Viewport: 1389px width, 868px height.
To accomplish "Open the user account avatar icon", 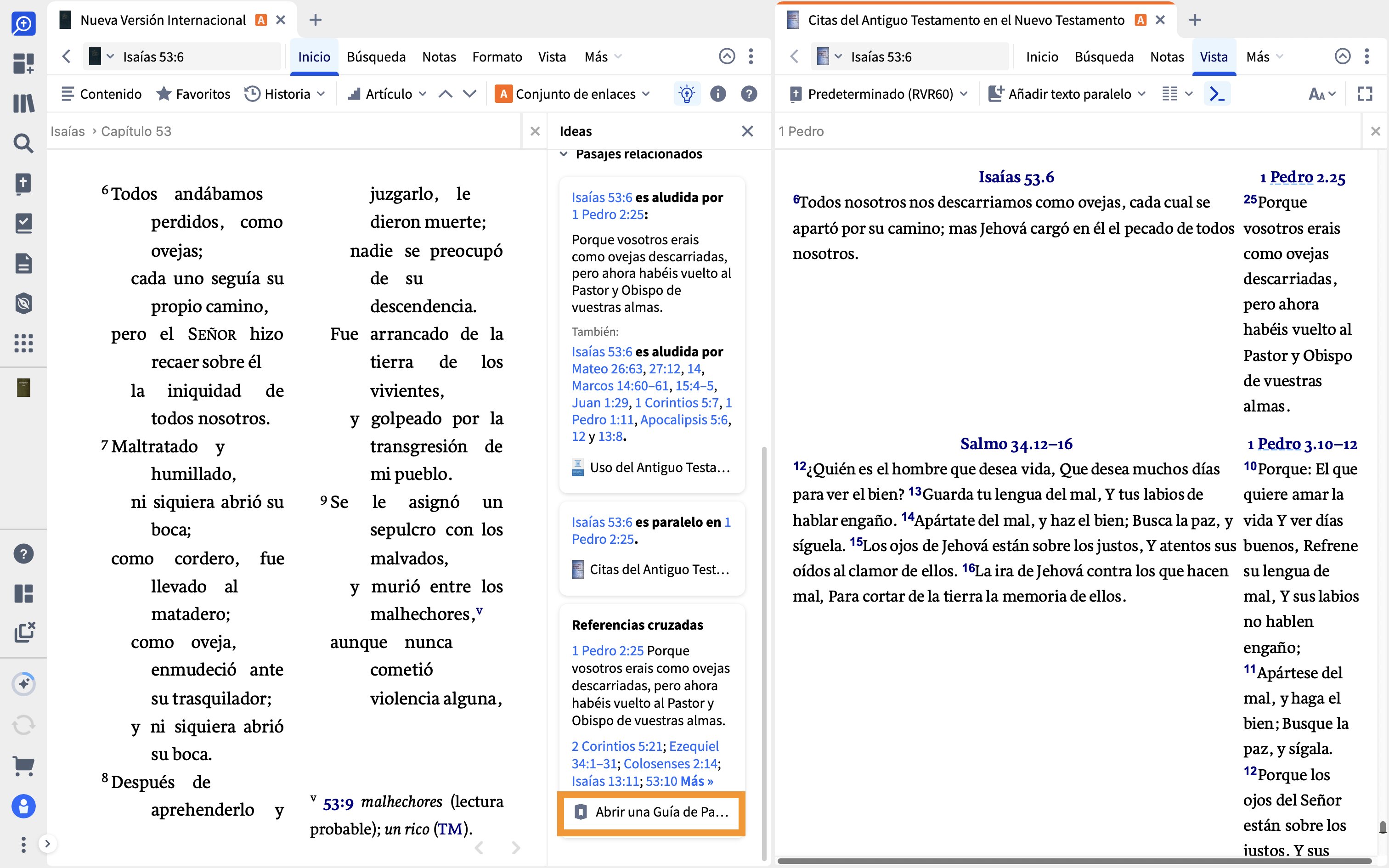I will [x=23, y=806].
